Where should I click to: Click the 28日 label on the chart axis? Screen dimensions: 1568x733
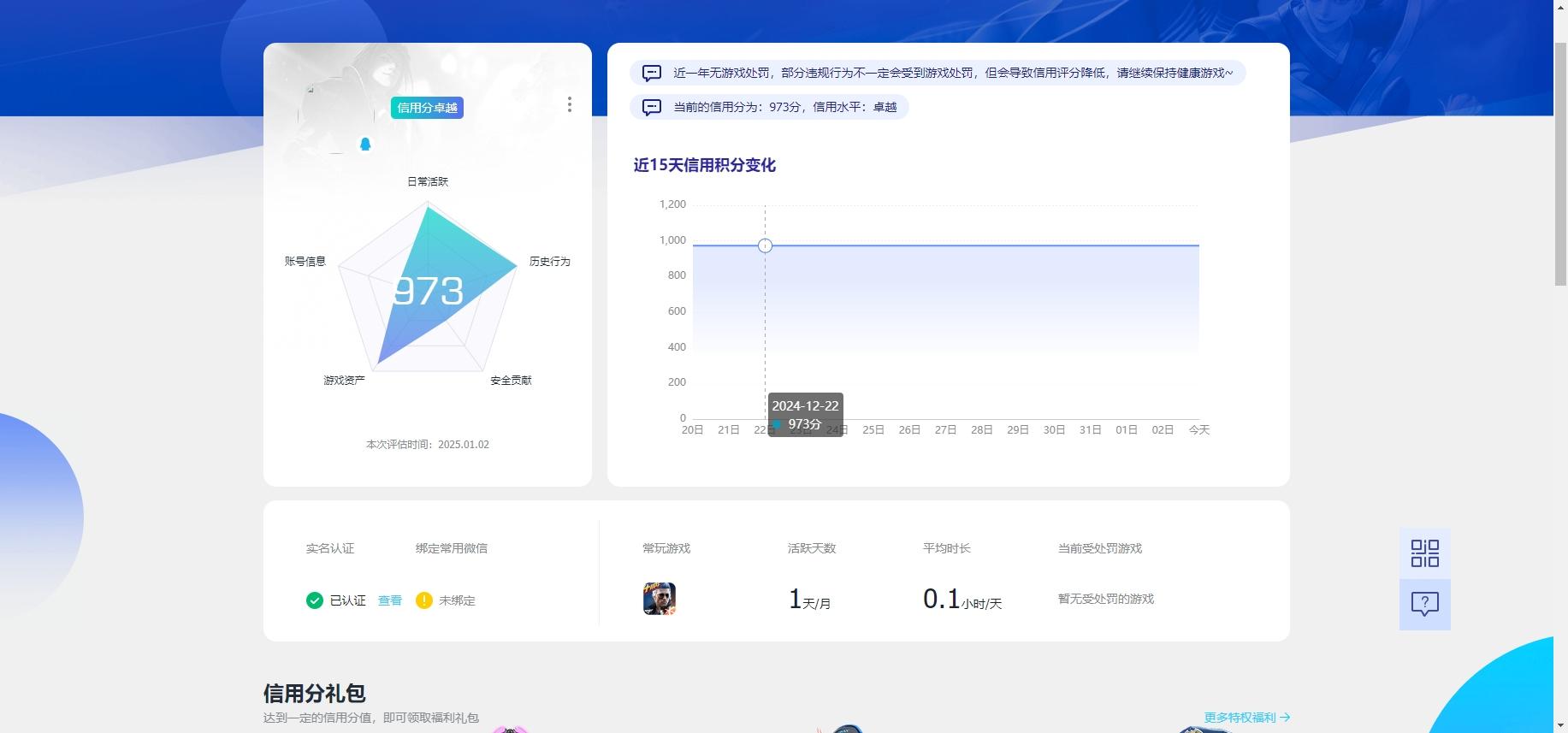[x=981, y=429]
